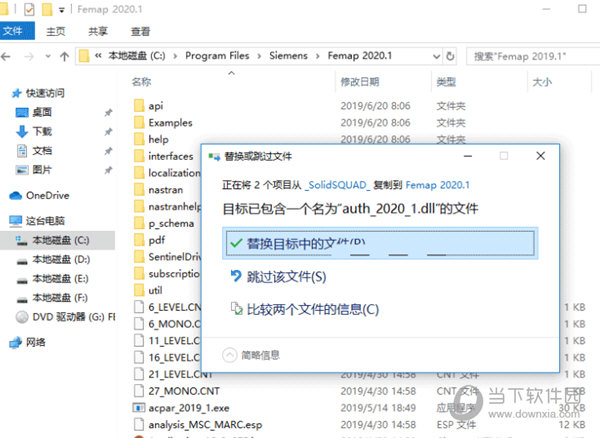The height and width of the screenshot is (438, 600).
Task: Click the Forward navigation arrow
Action: 29,57
